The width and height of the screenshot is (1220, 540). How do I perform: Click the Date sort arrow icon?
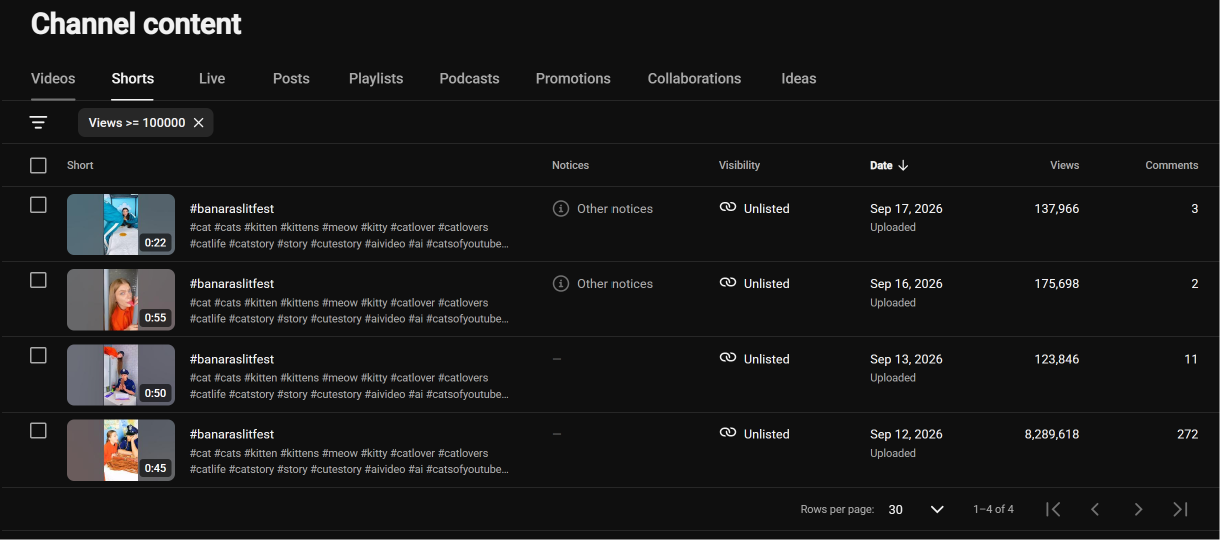(903, 165)
